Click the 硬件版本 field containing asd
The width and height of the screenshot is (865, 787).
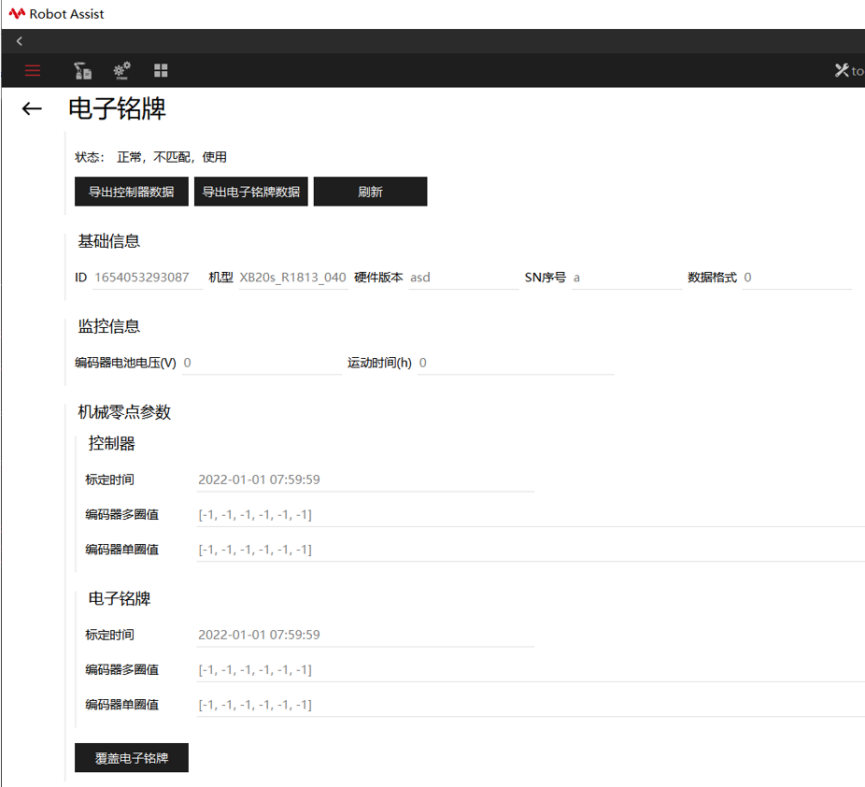pos(463,277)
